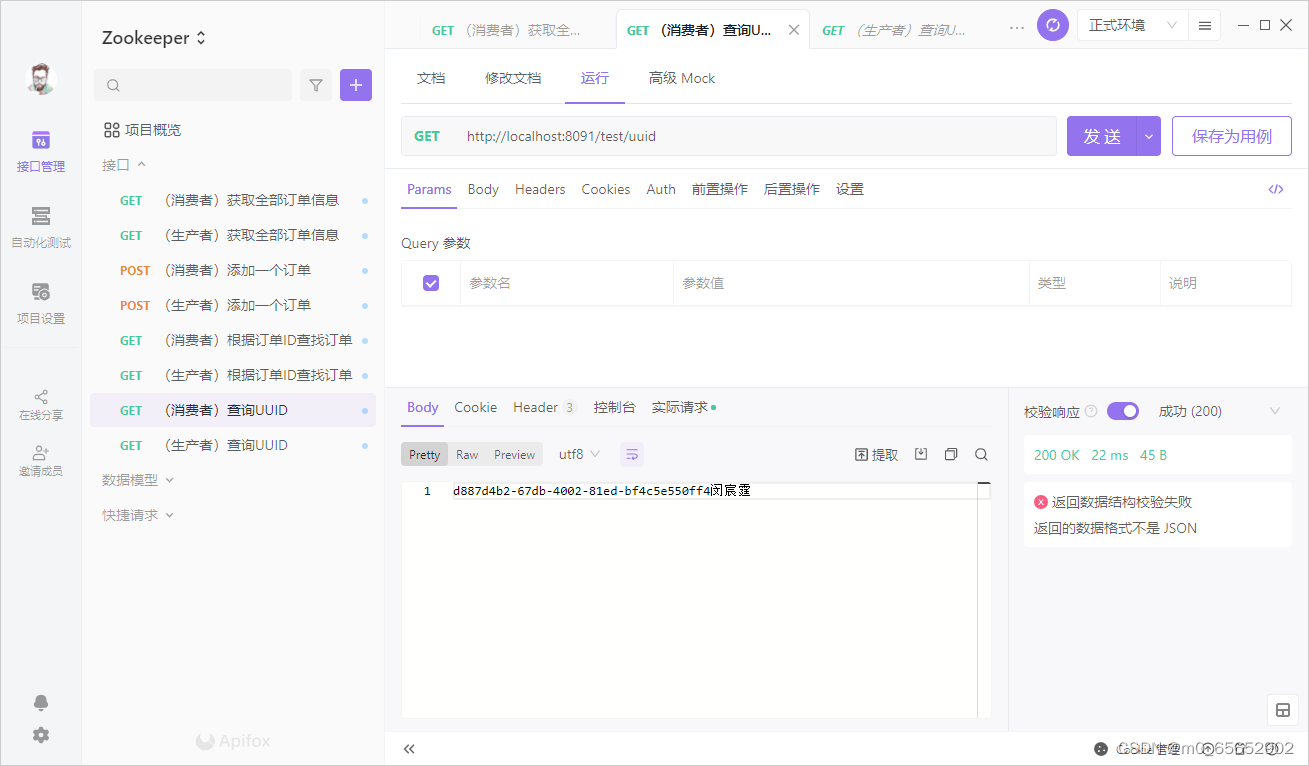Click 提取 extract button
This screenshot has height=766, width=1309.
[877, 454]
